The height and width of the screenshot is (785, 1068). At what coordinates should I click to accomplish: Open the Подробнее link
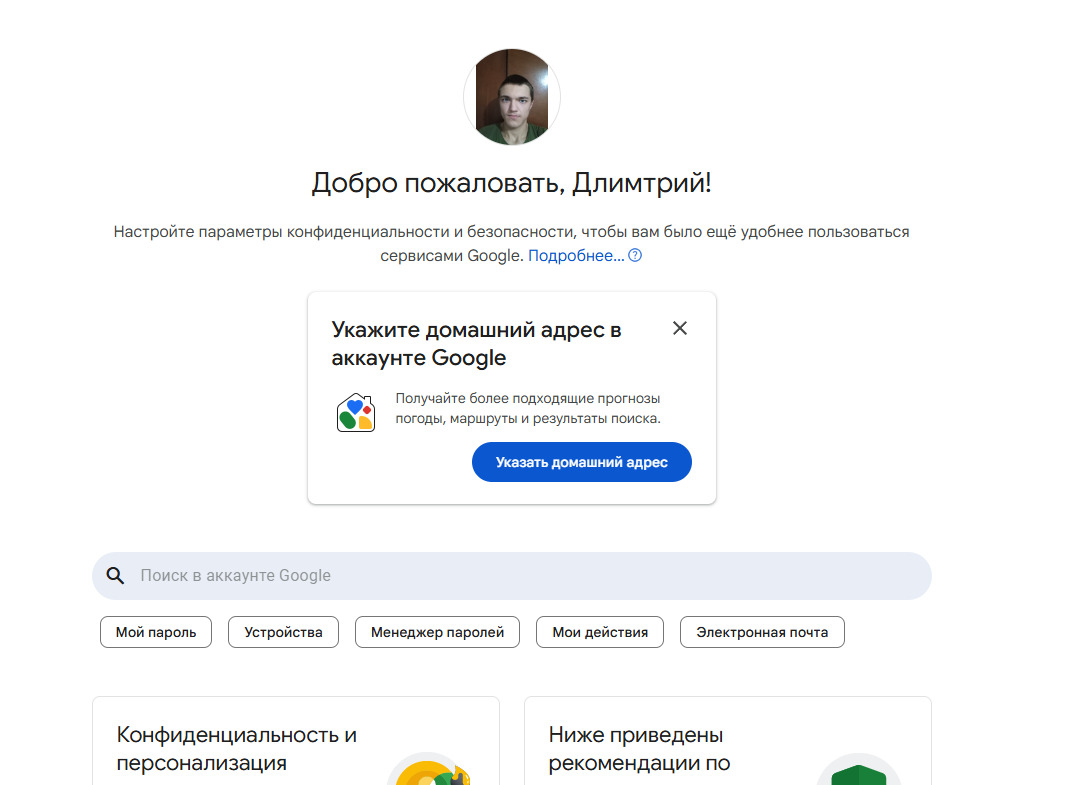(x=576, y=255)
